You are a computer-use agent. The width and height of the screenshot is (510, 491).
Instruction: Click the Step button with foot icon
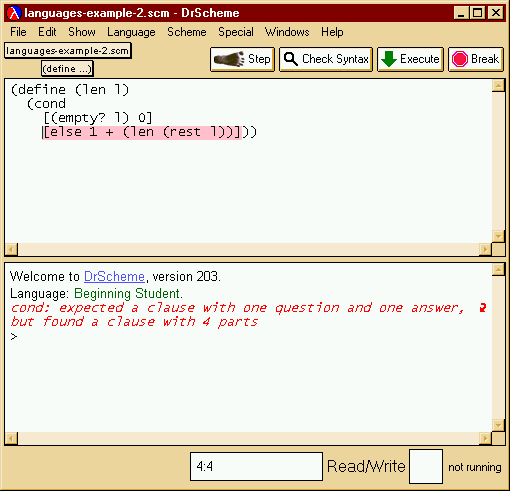click(242, 59)
